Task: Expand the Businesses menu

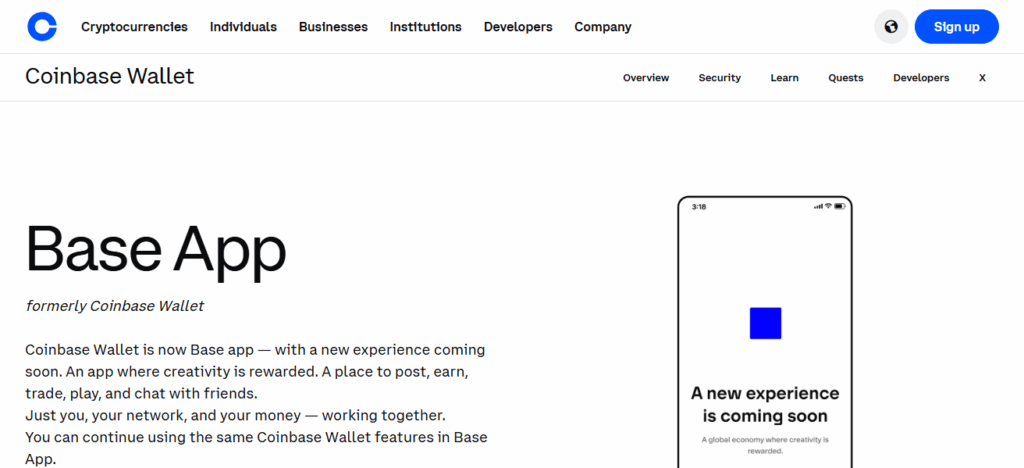Action: [x=333, y=27]
